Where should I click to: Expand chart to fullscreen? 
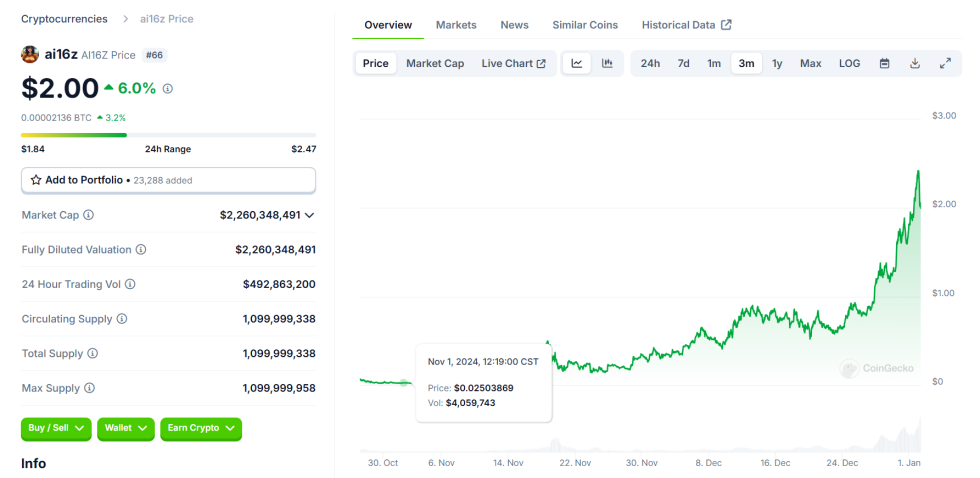click(946, 63)
